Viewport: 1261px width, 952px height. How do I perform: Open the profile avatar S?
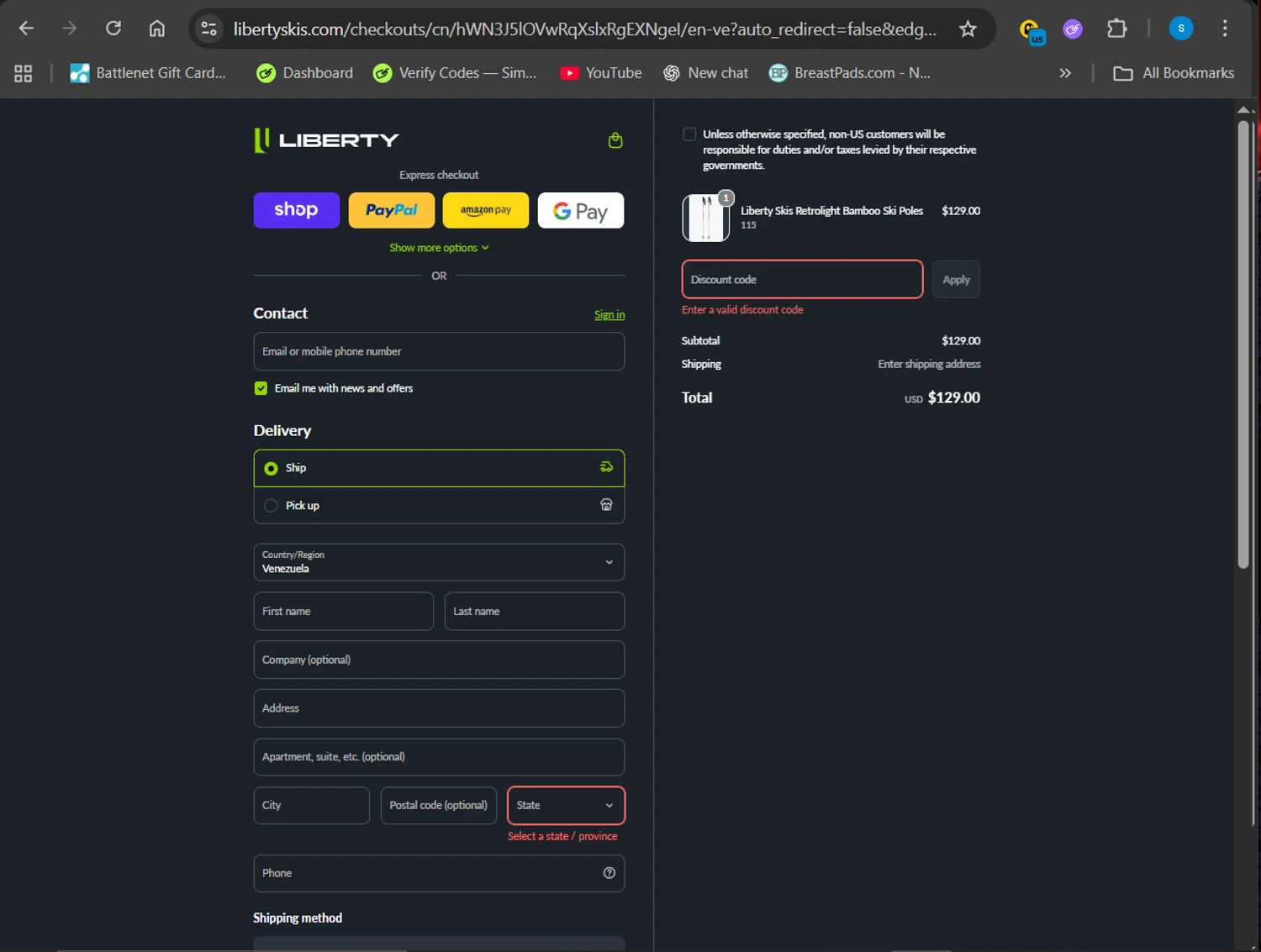[x=1181, y=29]
